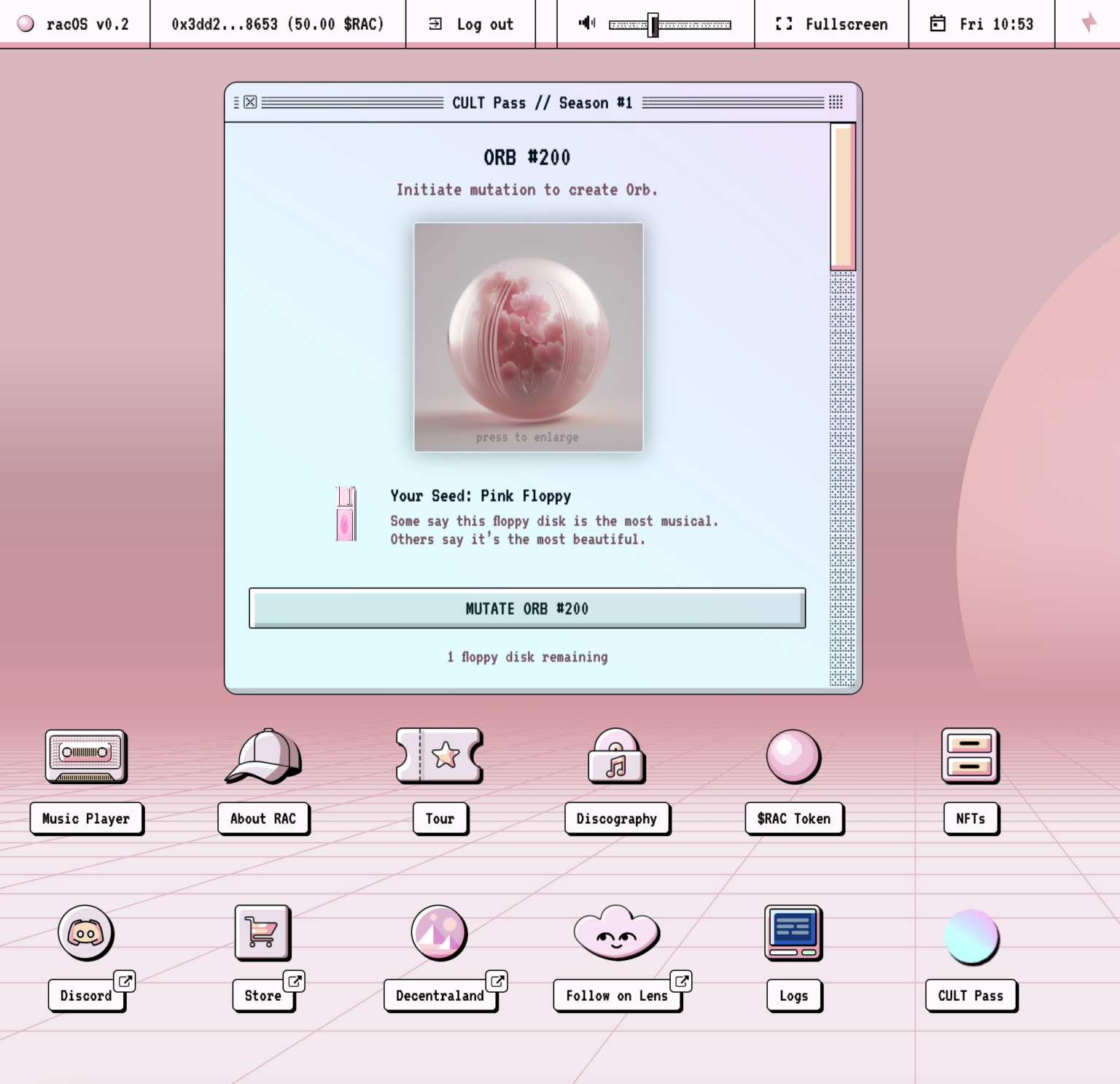Open the CULT Pass gradient orb icon

coord(971,937)
